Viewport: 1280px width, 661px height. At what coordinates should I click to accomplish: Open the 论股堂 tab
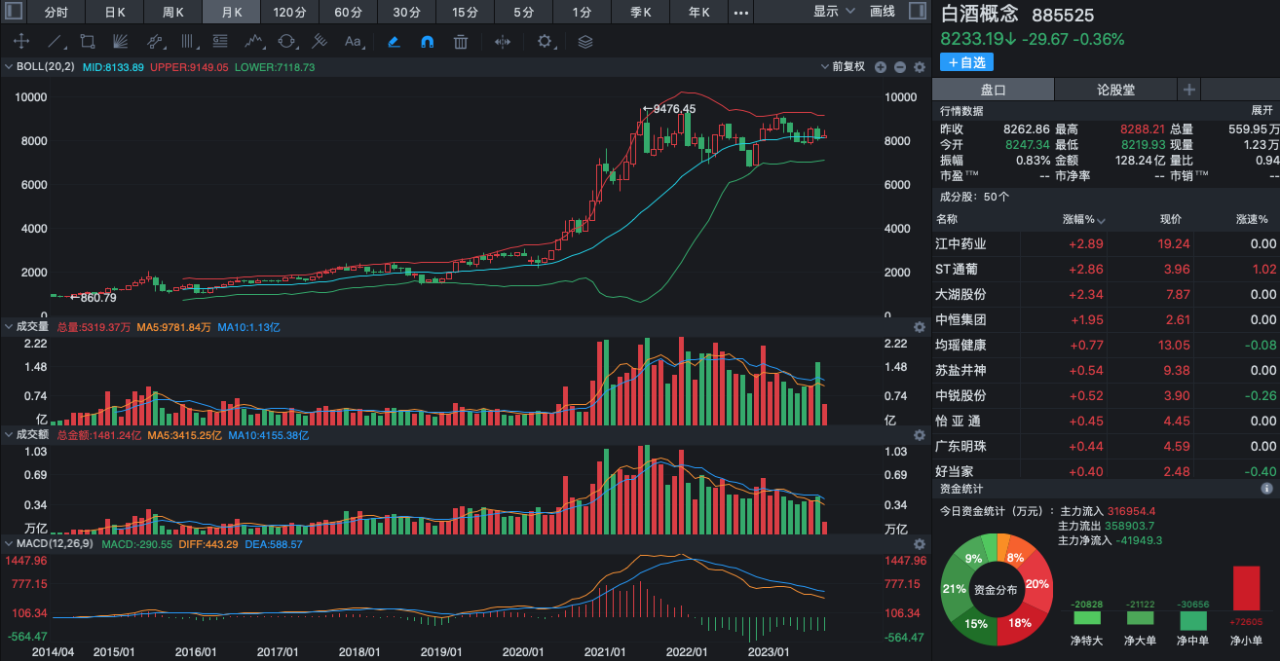[x=1116, y=90]
